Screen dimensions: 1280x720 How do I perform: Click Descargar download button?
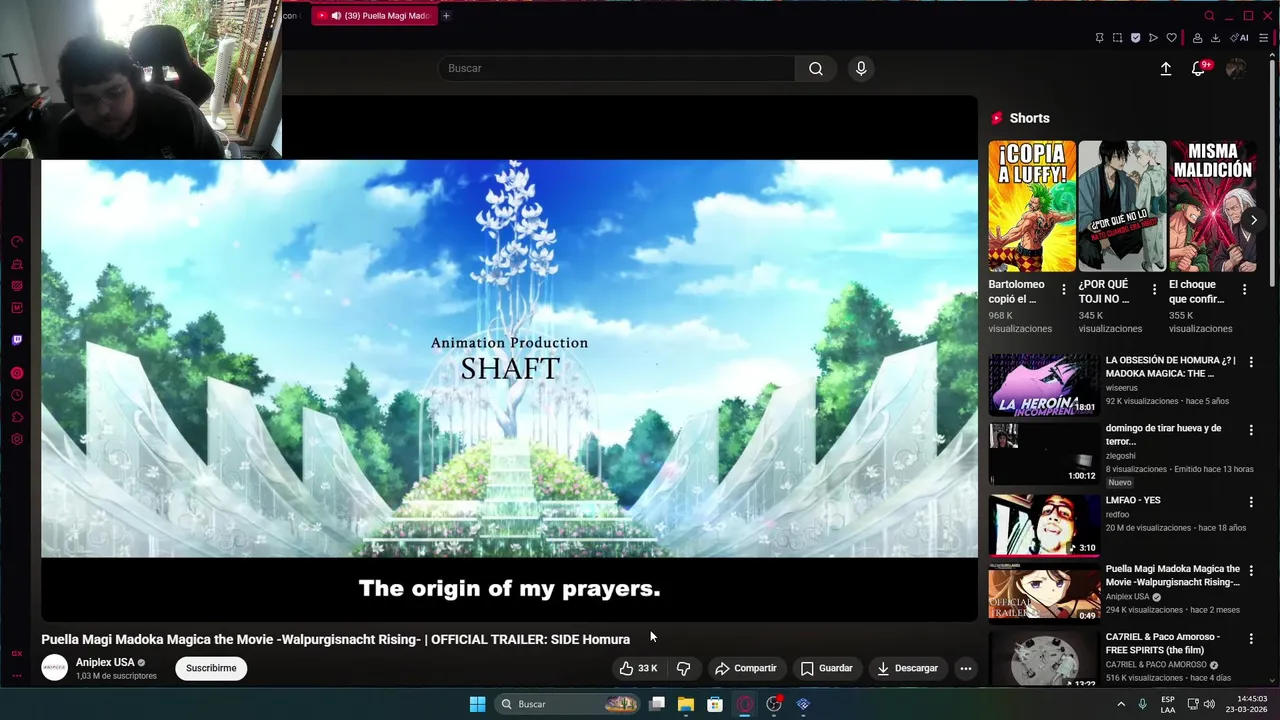point(908,668)
